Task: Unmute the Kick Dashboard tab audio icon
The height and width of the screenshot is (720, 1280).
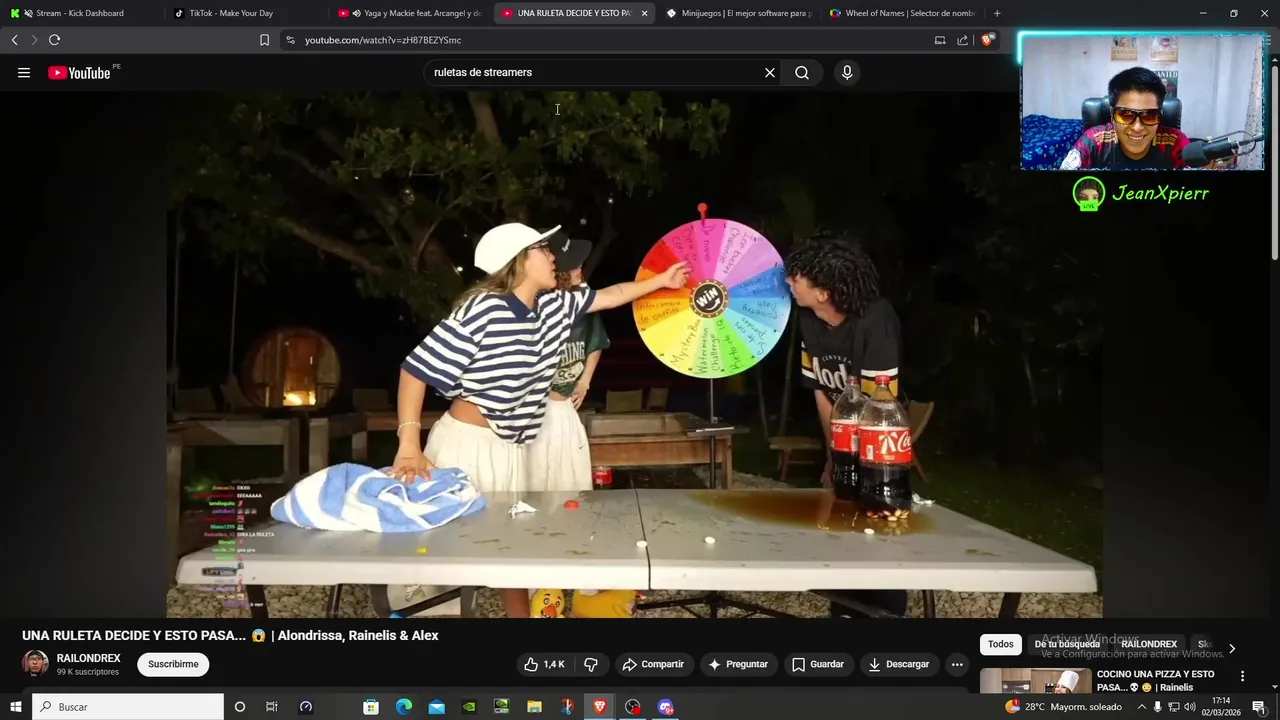Action: pyautogui.click(x=27, y=13)
